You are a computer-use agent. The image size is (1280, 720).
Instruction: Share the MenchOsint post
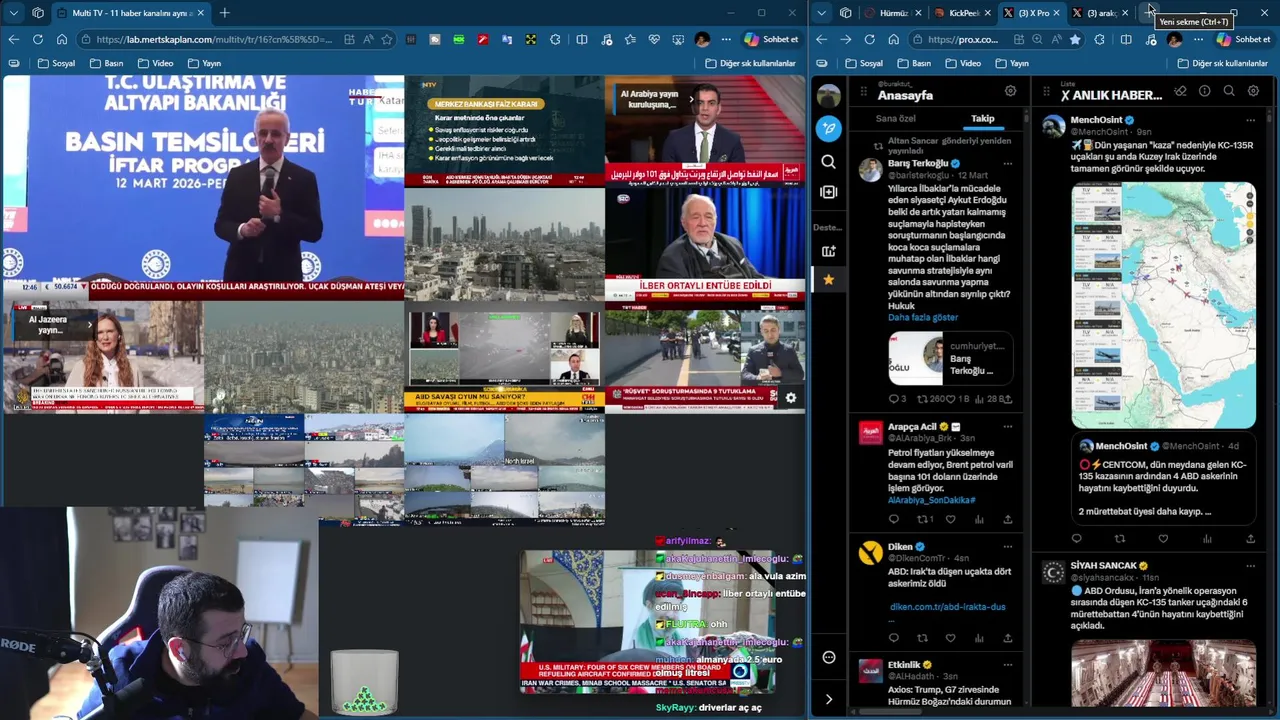[1250, 539]
